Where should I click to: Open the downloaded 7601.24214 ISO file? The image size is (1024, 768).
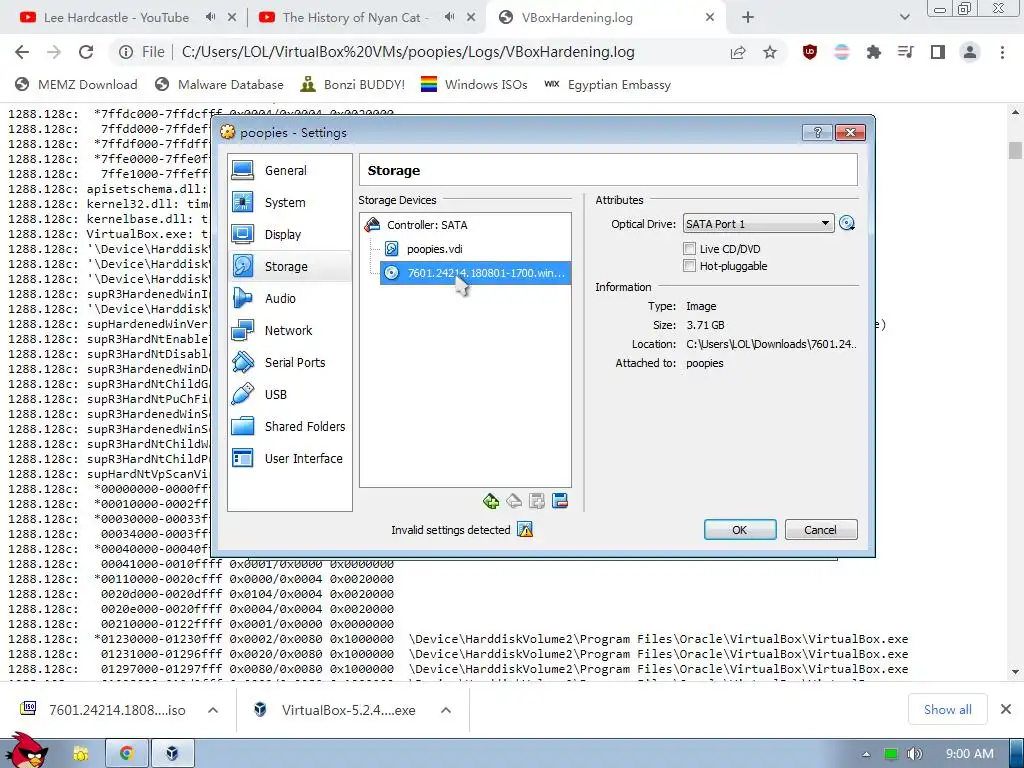104,710
